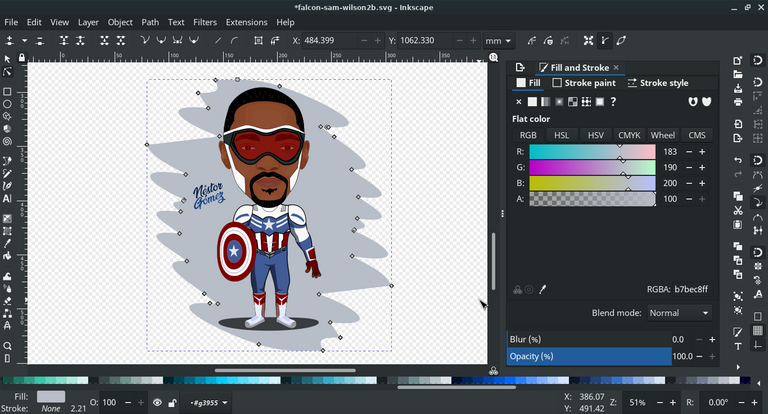Image resolution: width=768 pixels, height=414 pixels.
Task: Switch to the Stroke paint tab
Action: coord(584,83)
